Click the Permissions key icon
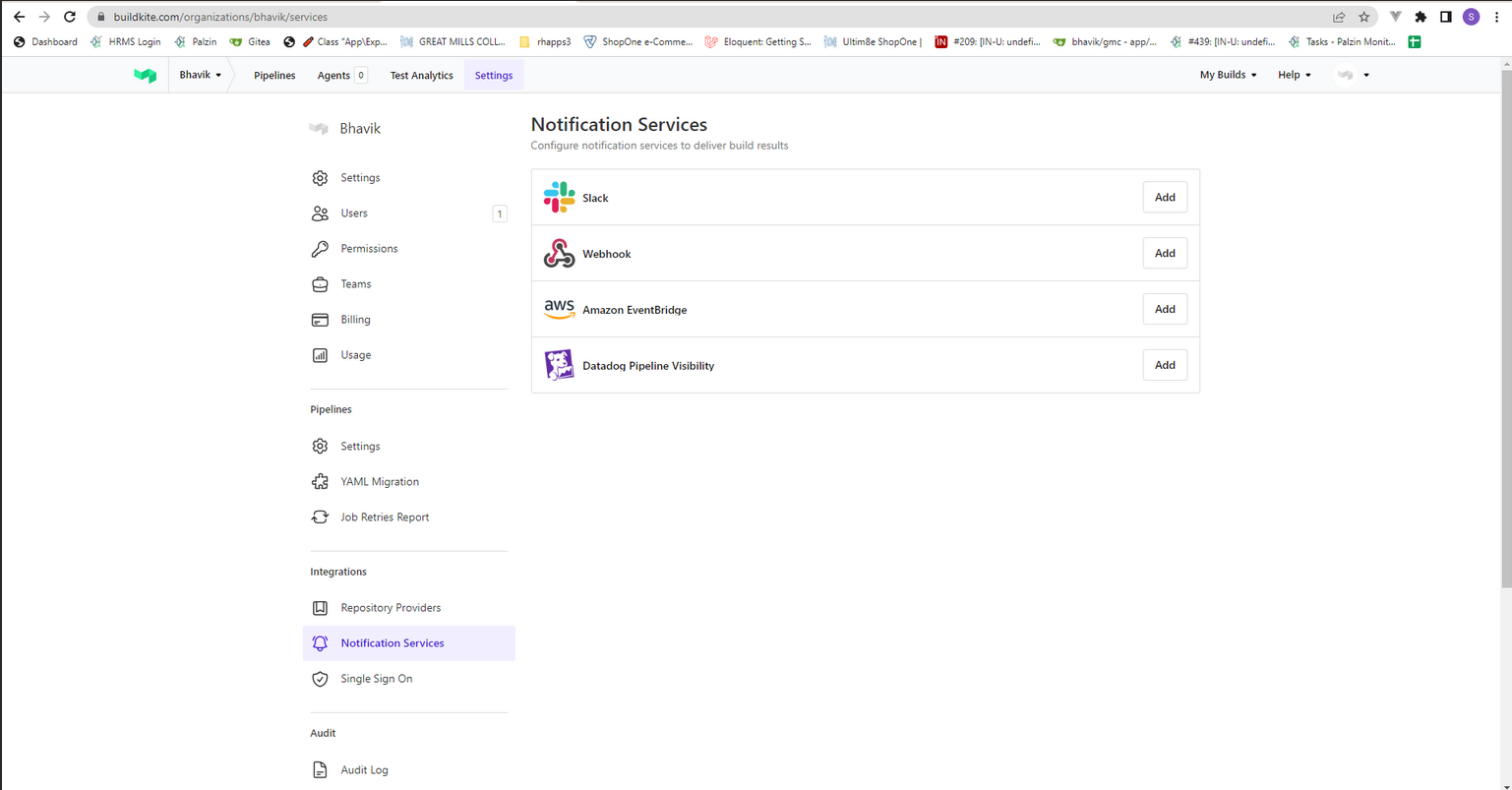The width and height of the screenshot is (1512, 790). [320, 249]
